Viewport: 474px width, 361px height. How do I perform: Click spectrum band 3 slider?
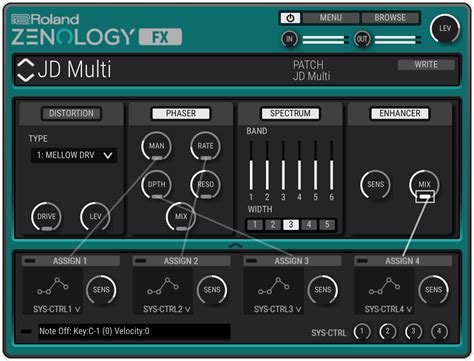point(283,166)
